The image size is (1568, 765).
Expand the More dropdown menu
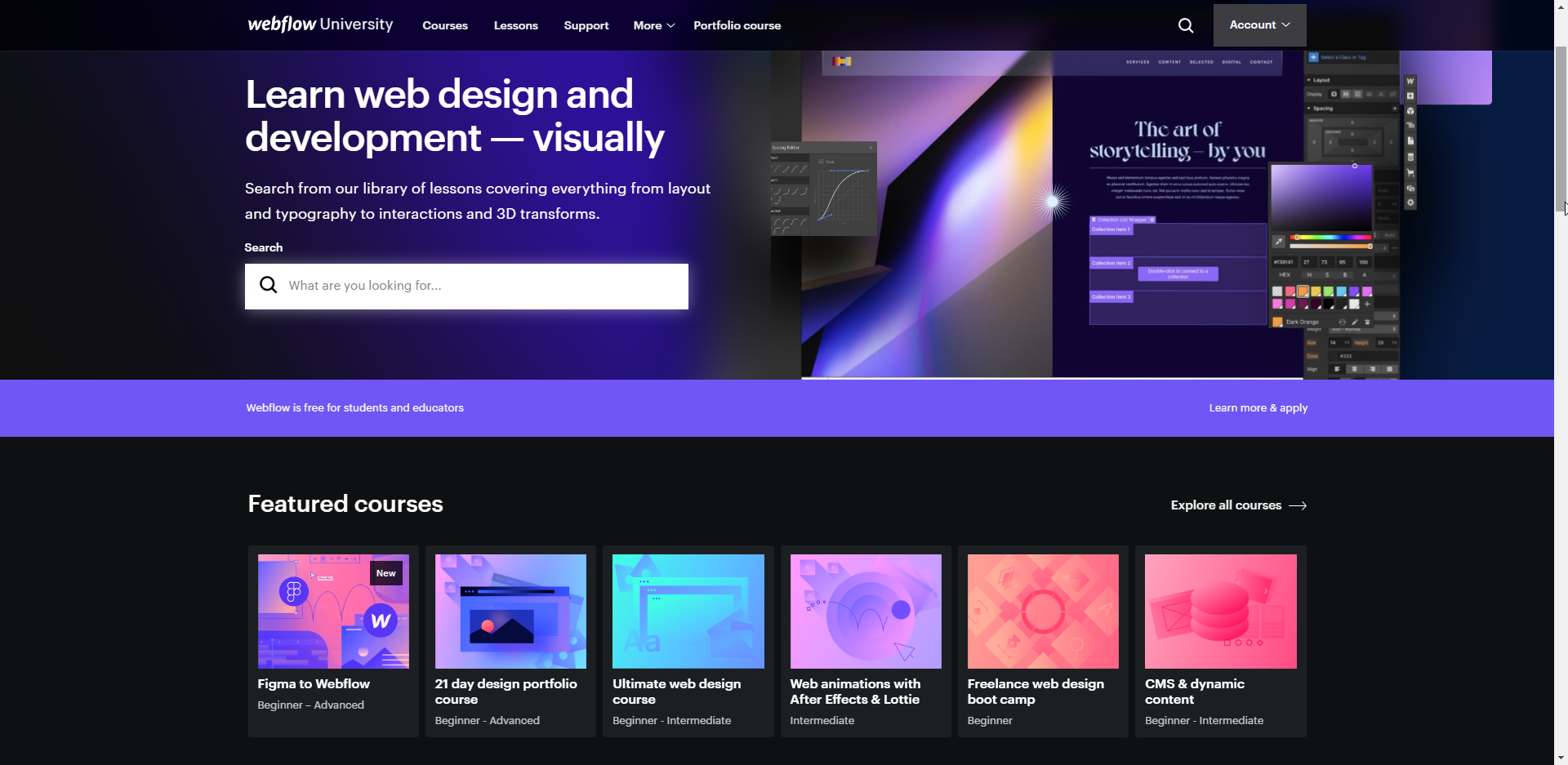[654, 25]
